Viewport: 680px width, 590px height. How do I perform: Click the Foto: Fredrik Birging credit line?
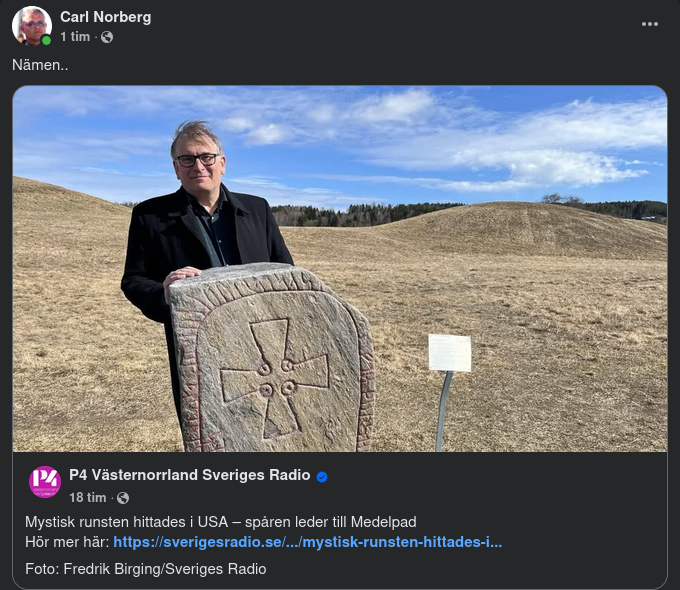click(x=146, y=569)
